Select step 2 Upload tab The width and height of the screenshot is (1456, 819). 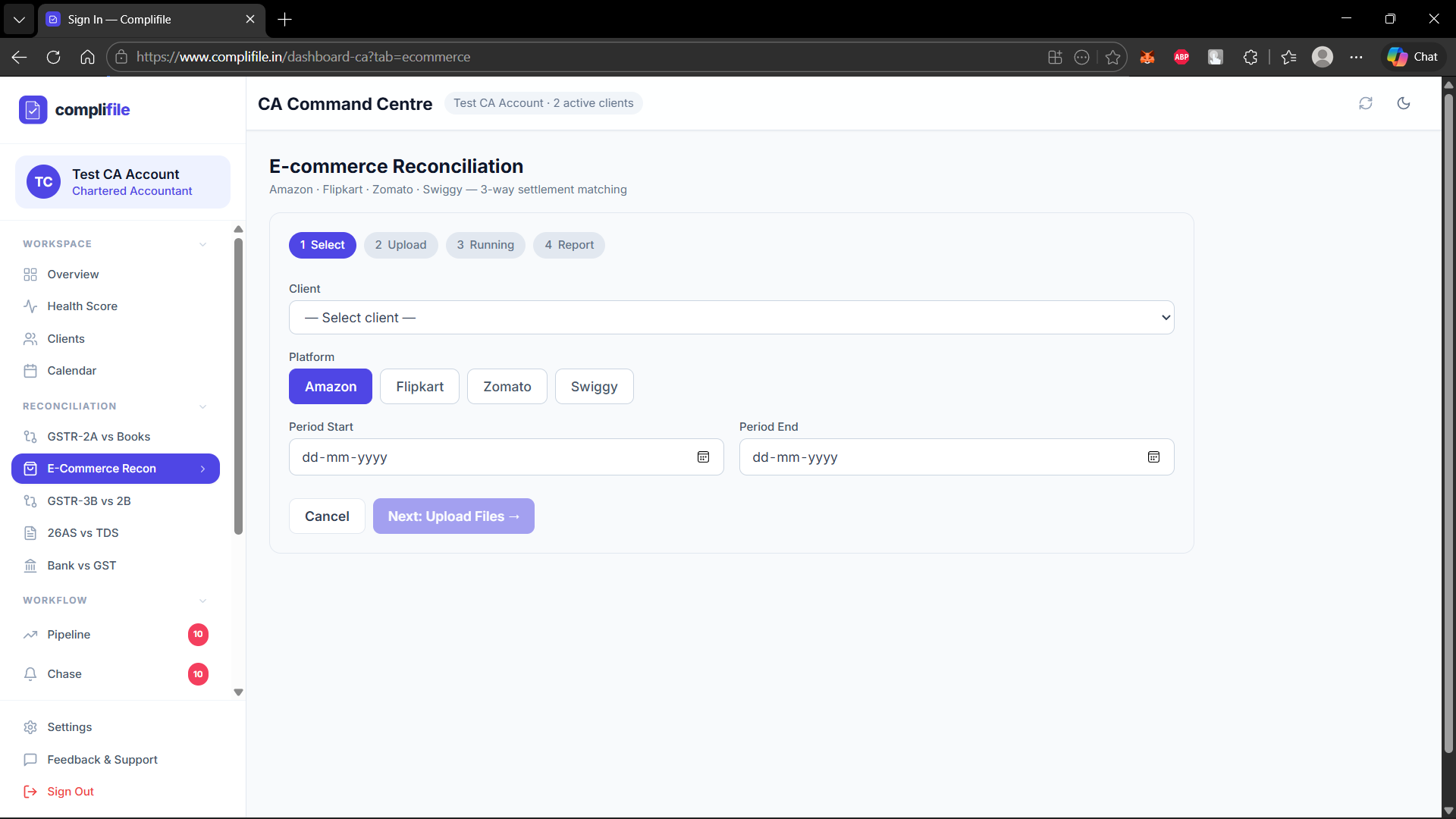click(400, 245)
